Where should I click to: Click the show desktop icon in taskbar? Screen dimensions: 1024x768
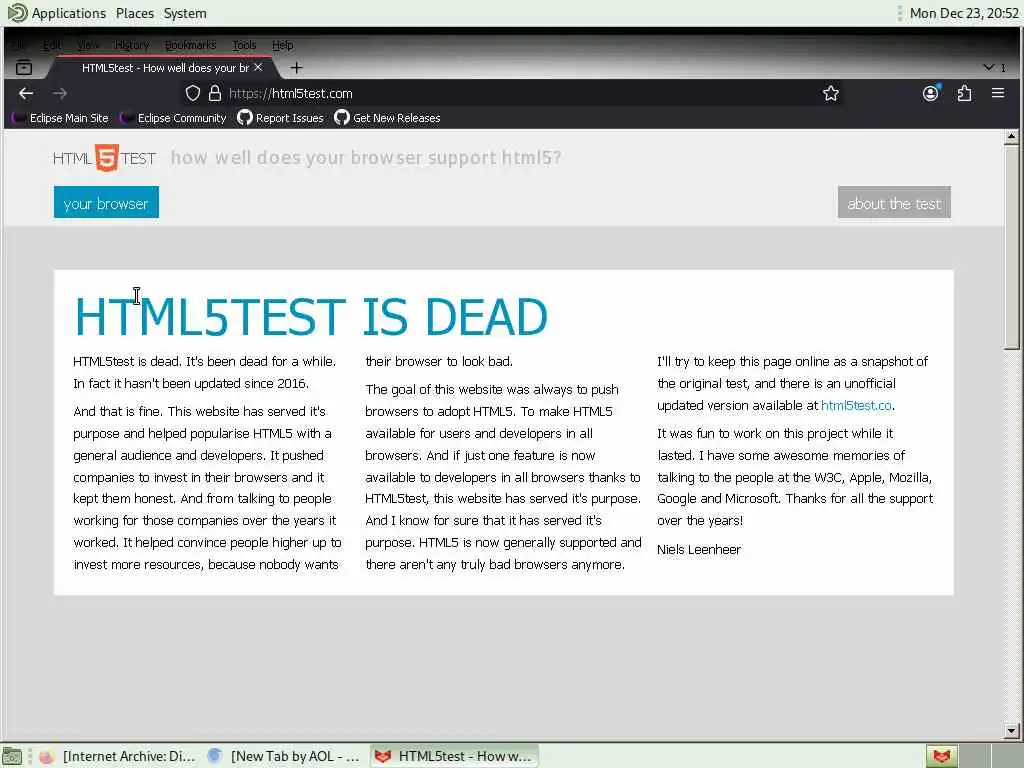pos(12,757)
